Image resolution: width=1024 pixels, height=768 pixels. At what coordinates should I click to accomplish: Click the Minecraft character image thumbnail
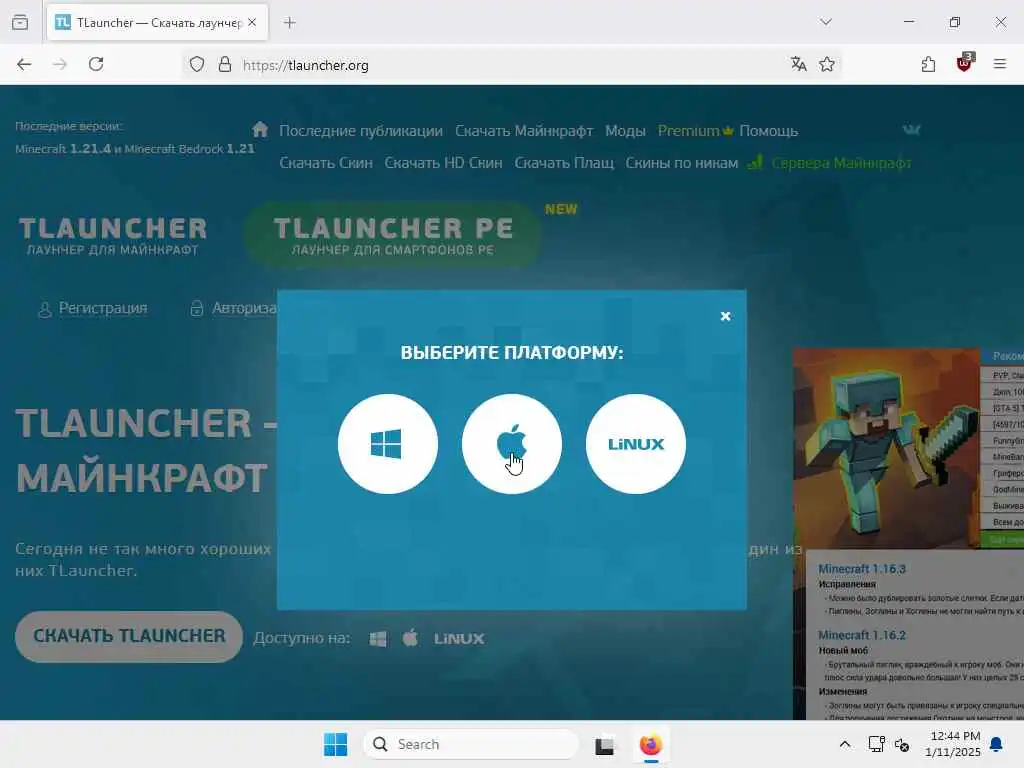click(886, 448)
